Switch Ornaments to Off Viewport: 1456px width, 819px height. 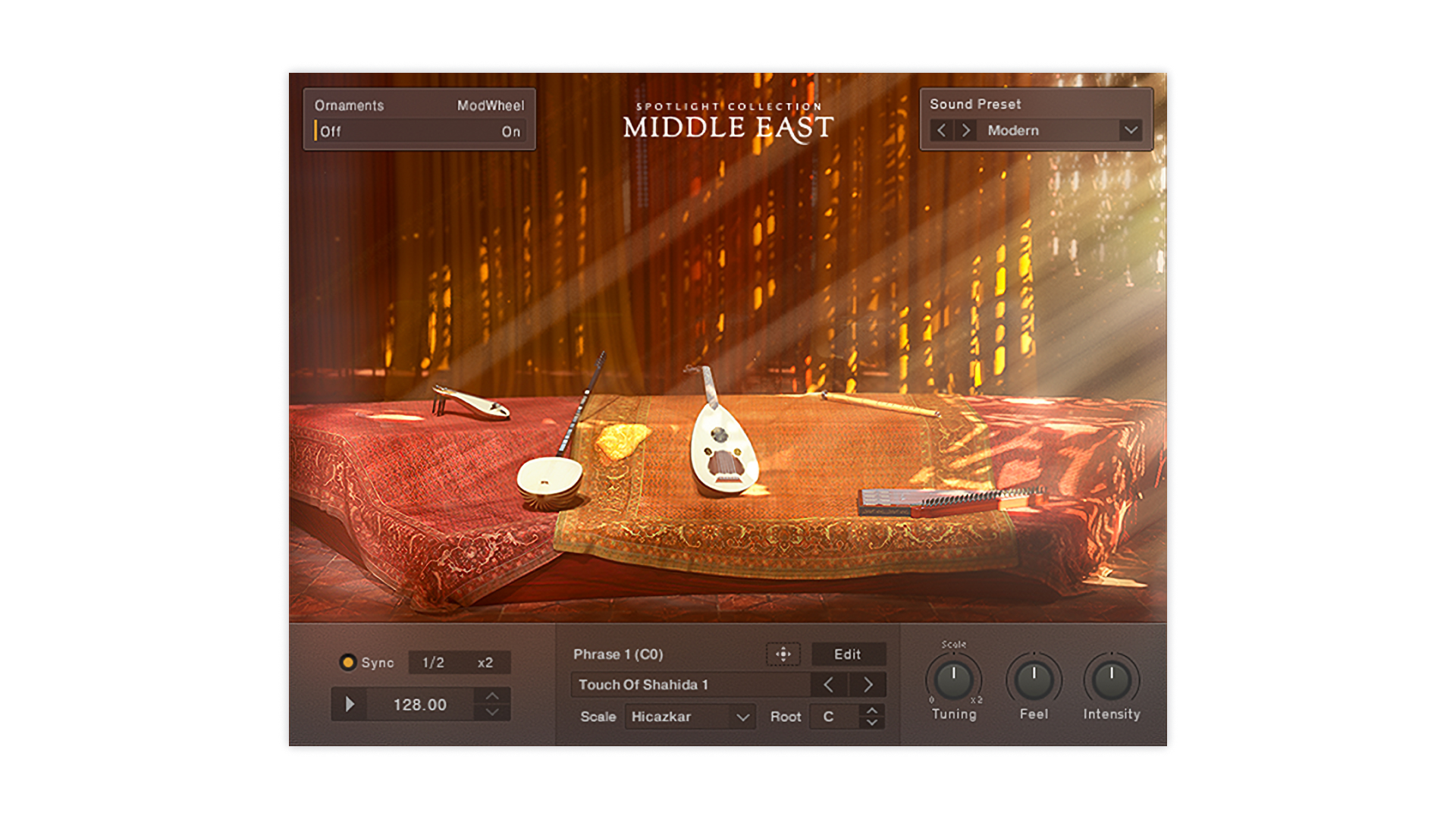331,131
